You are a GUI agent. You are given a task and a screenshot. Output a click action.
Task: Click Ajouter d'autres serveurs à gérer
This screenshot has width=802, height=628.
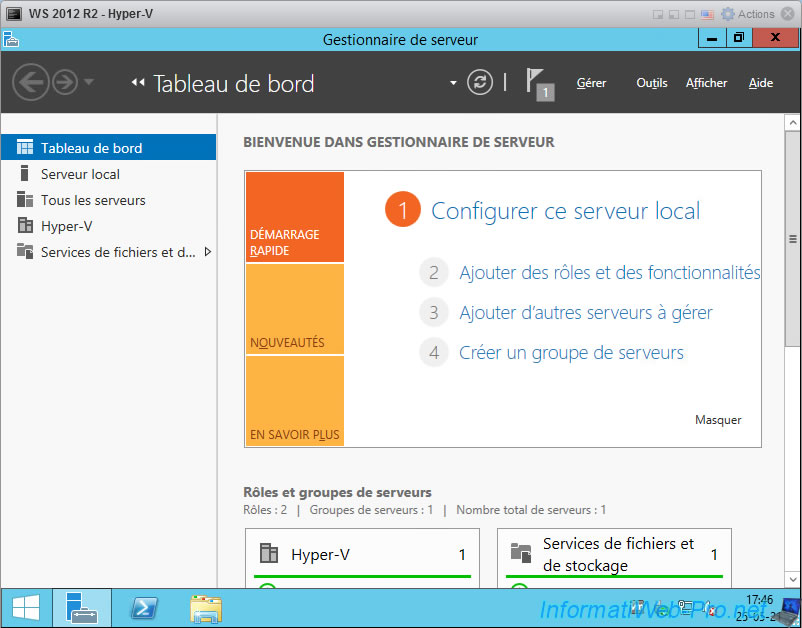[586, 312]
